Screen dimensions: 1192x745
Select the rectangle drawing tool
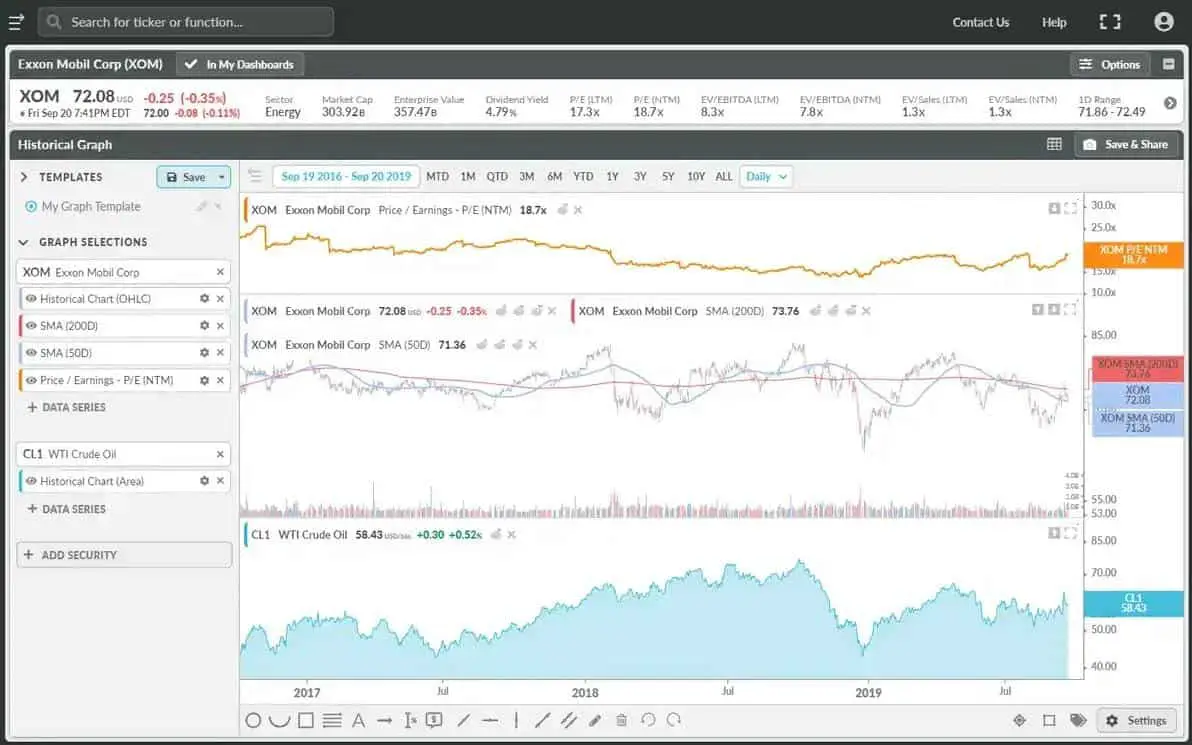point(306,721)
